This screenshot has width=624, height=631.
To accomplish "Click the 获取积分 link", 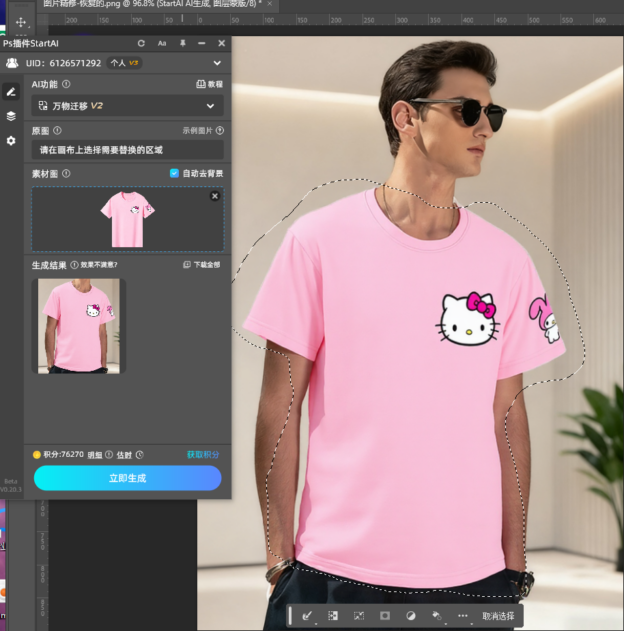I will tap(203, 454).
